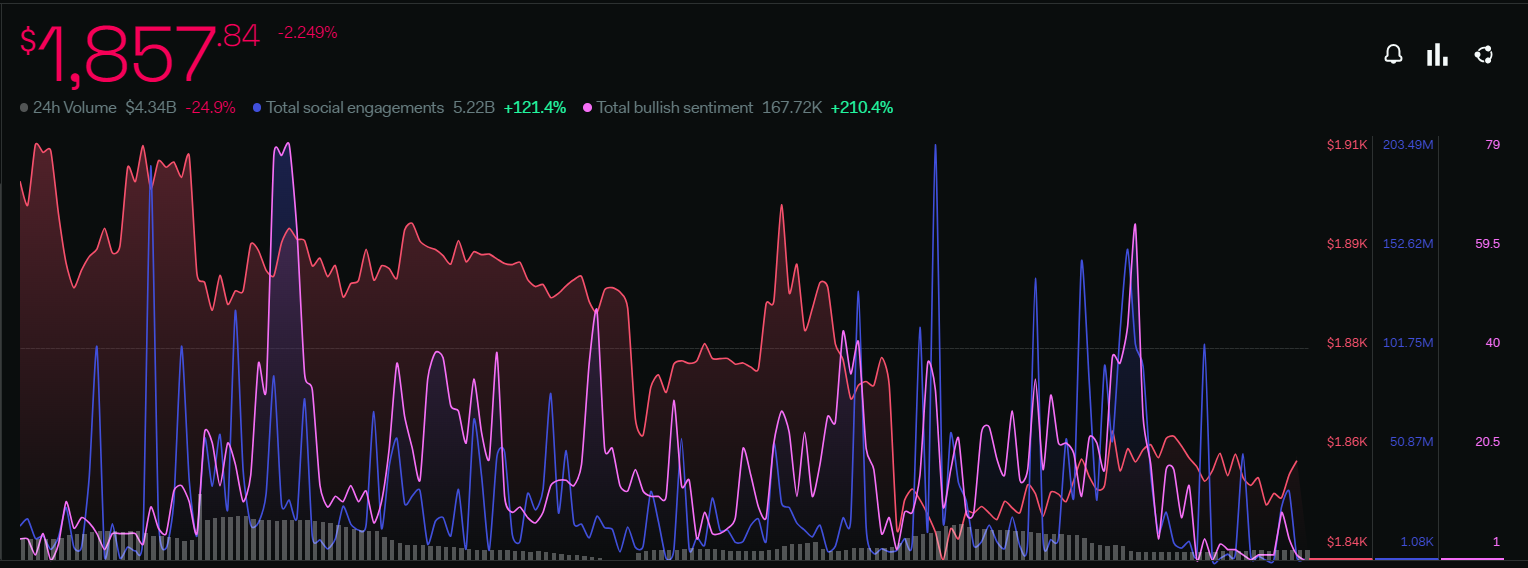1528x568 pixels.
Task: Open the bar chart view icon
Action: click(x=1437, y=55)
